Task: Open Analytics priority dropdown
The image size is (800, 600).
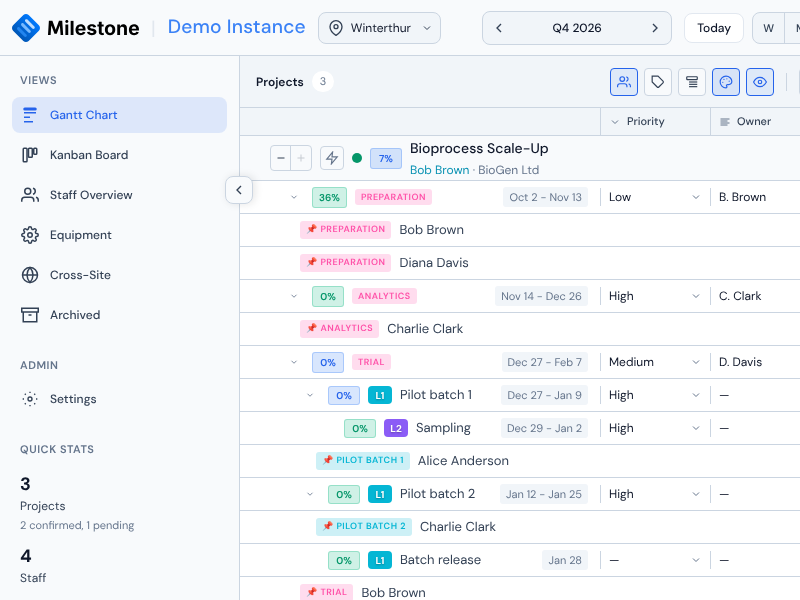Action: click(x=654, y=296)
